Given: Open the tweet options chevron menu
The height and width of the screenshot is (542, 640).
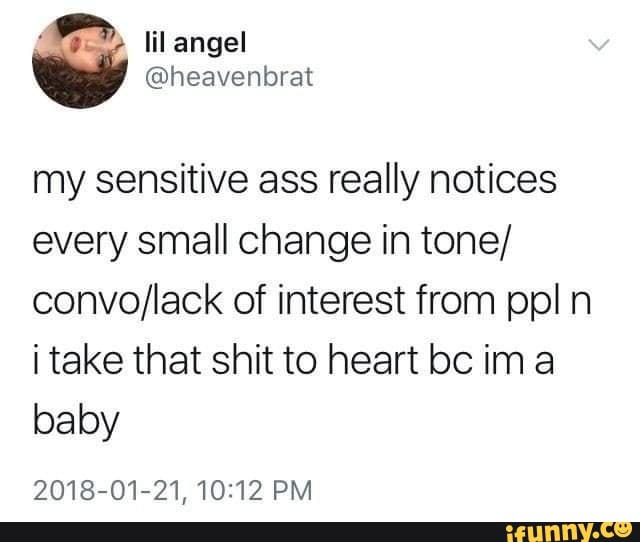Looking at the screenshot, I should click(599, 45).
